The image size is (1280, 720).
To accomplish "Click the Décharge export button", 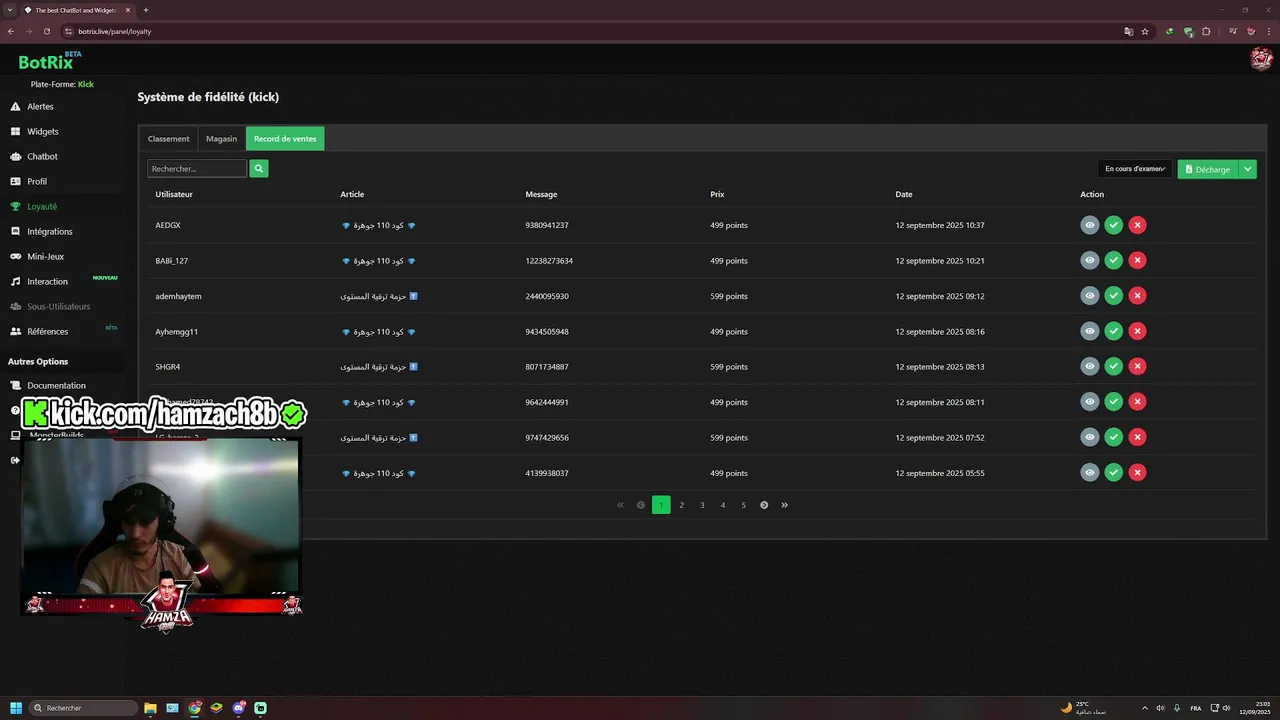I will click(1208, 169).
